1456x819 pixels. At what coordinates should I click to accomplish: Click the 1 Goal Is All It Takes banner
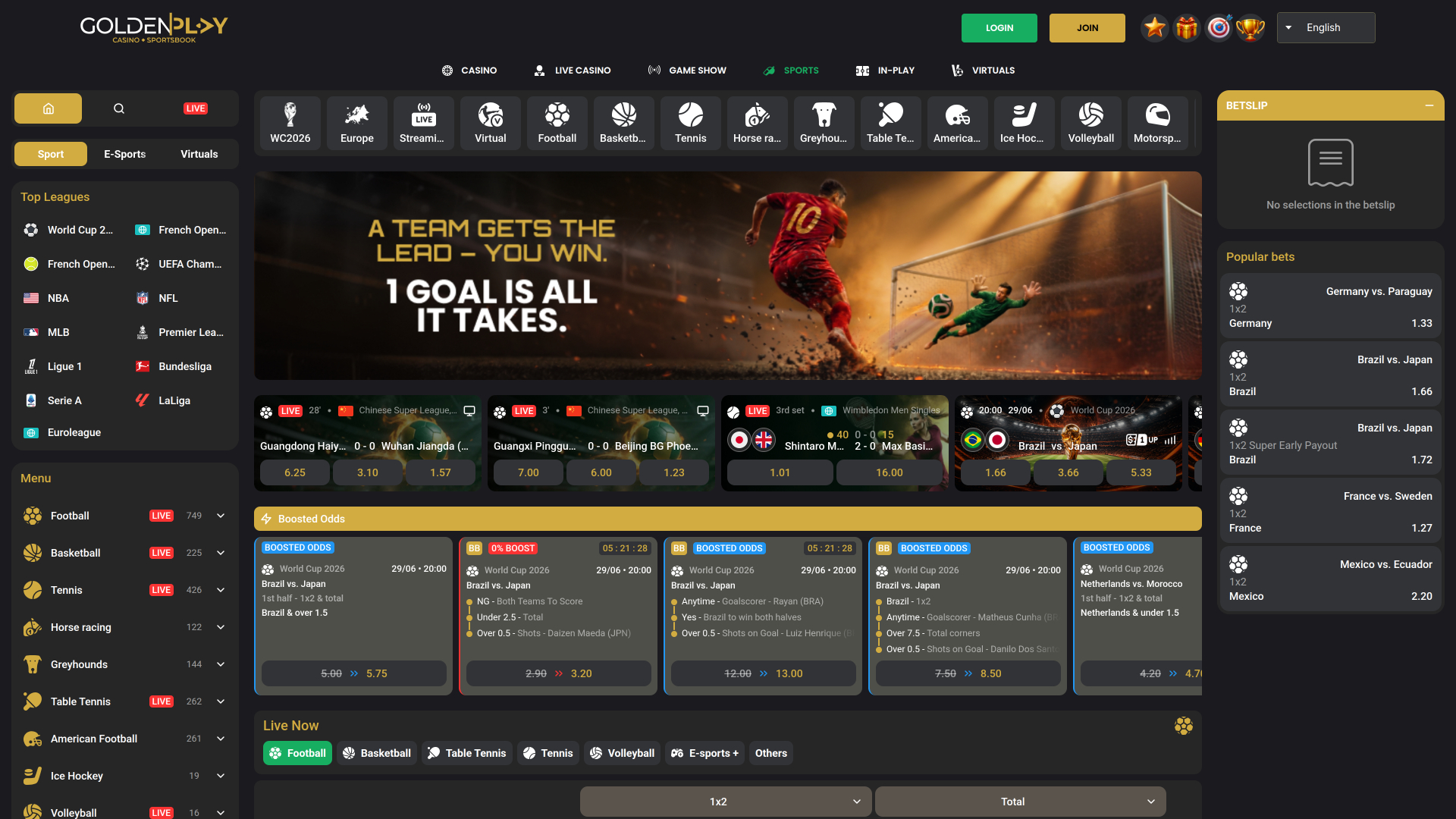pos(728,275)
